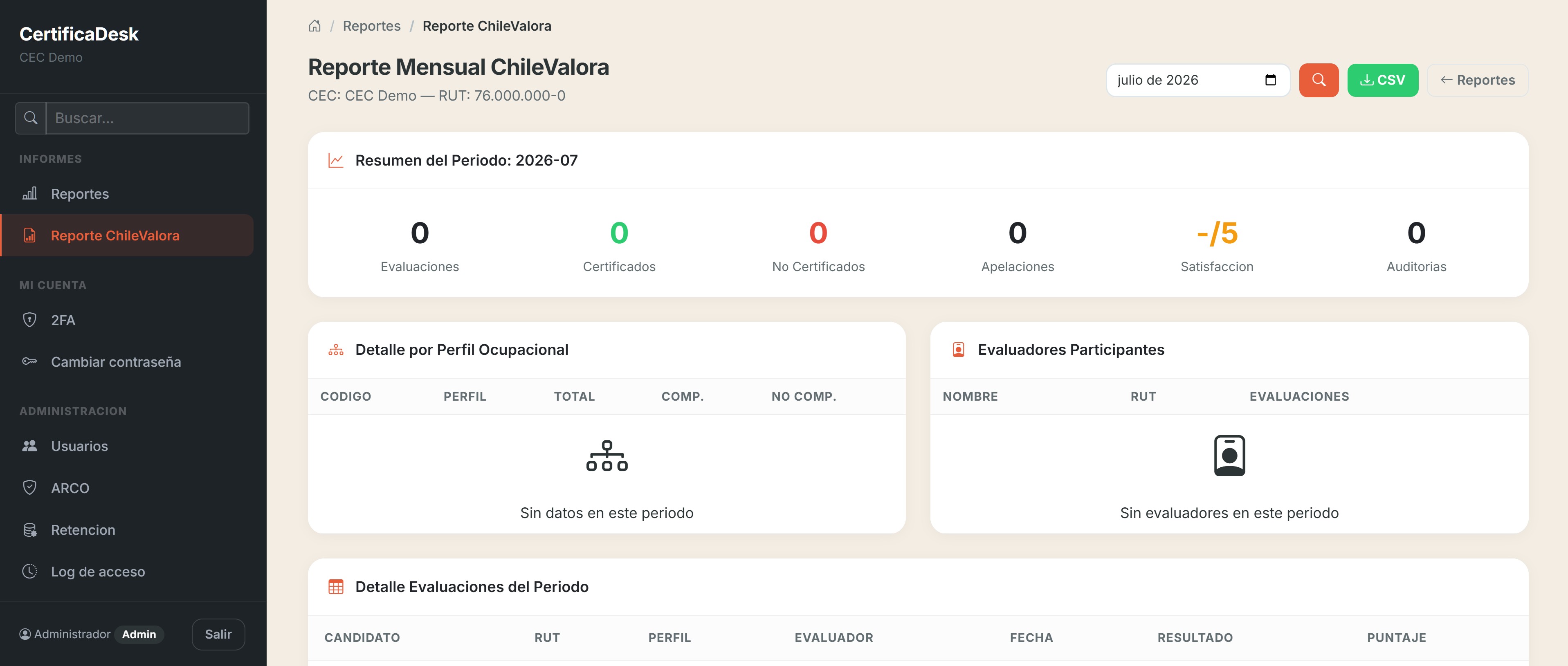Click the key icon beside Cambiar contraseña

point(29,361)
